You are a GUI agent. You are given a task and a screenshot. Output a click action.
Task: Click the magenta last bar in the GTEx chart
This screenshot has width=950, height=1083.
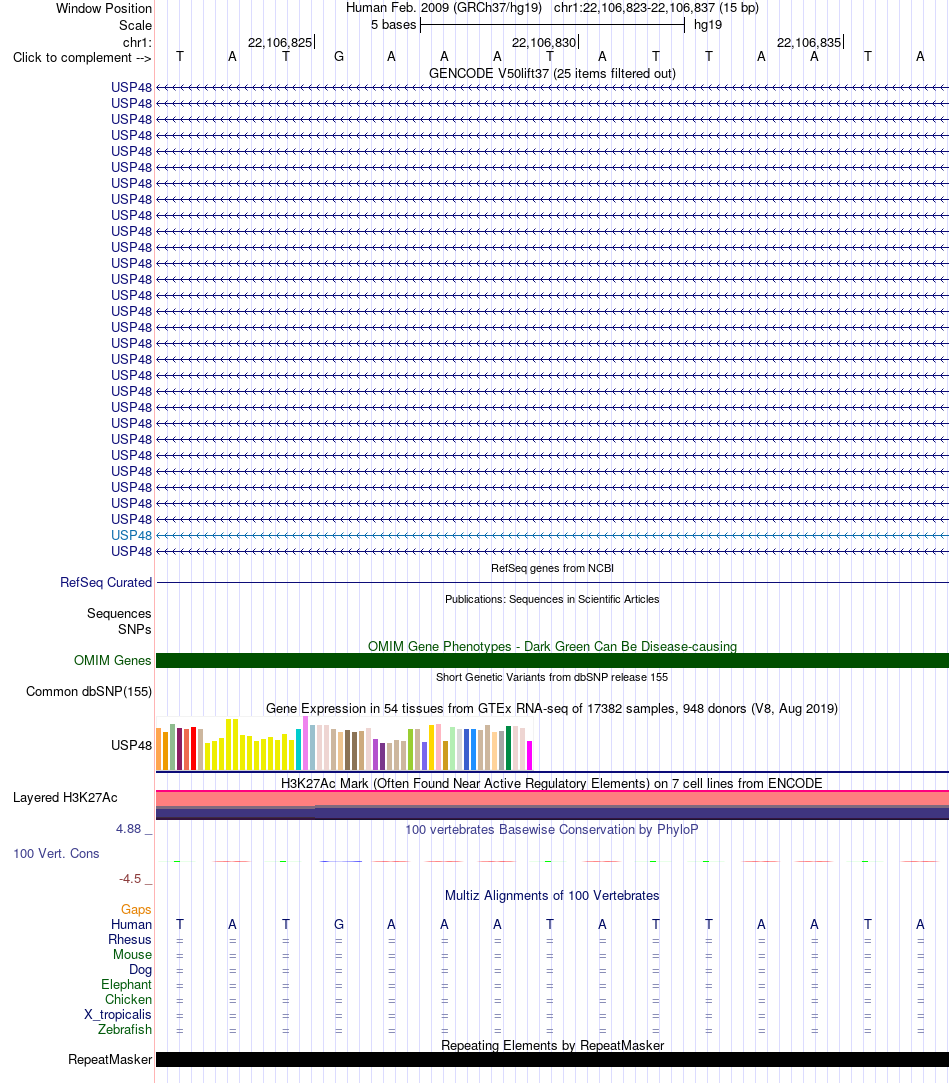[530, 756]
